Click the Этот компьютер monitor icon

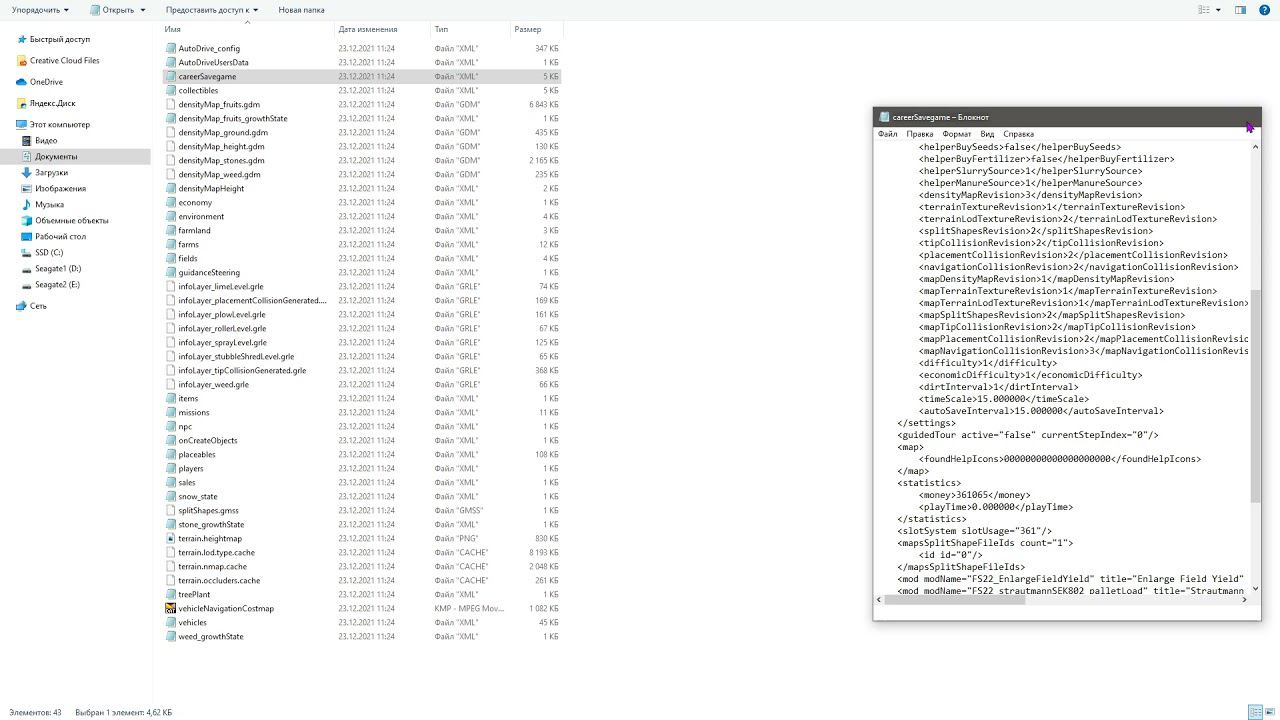tap(21, 124)
